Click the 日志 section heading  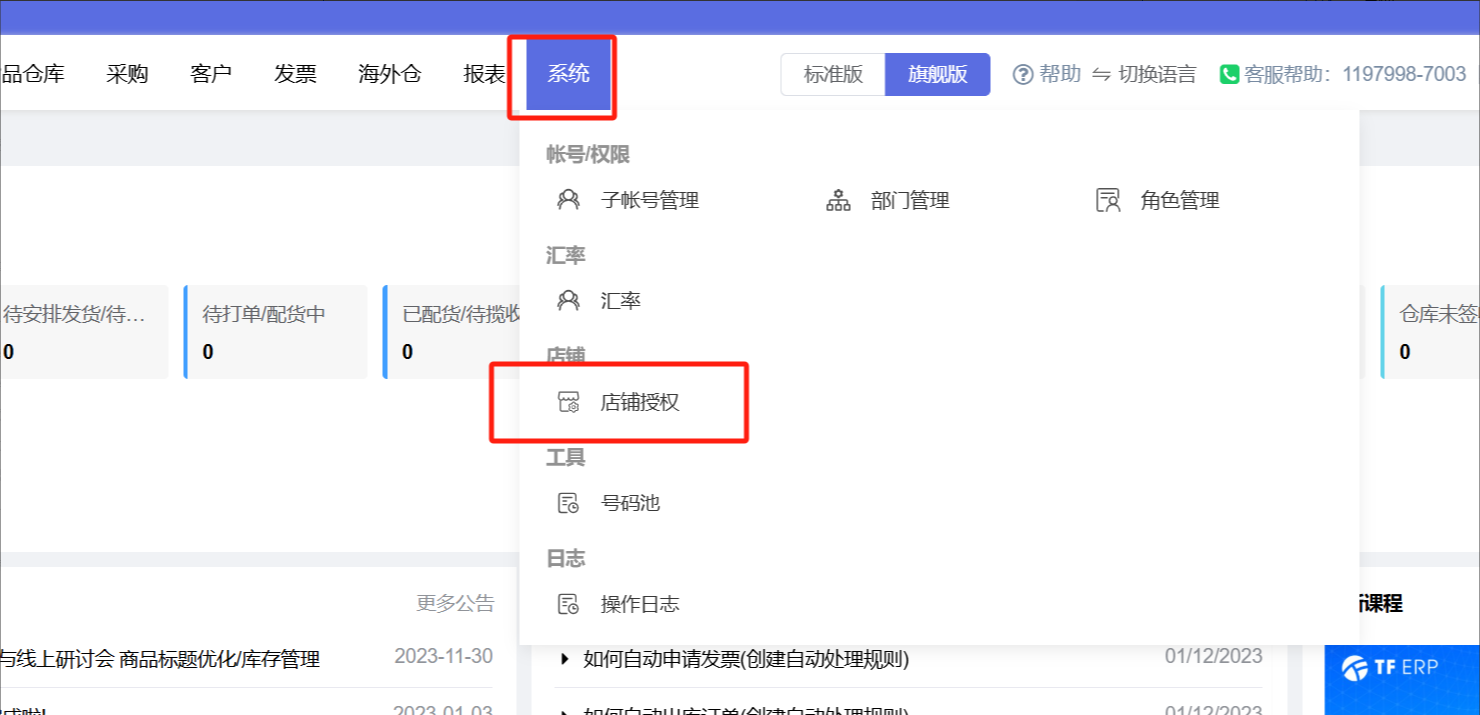(x=566, y=558)
